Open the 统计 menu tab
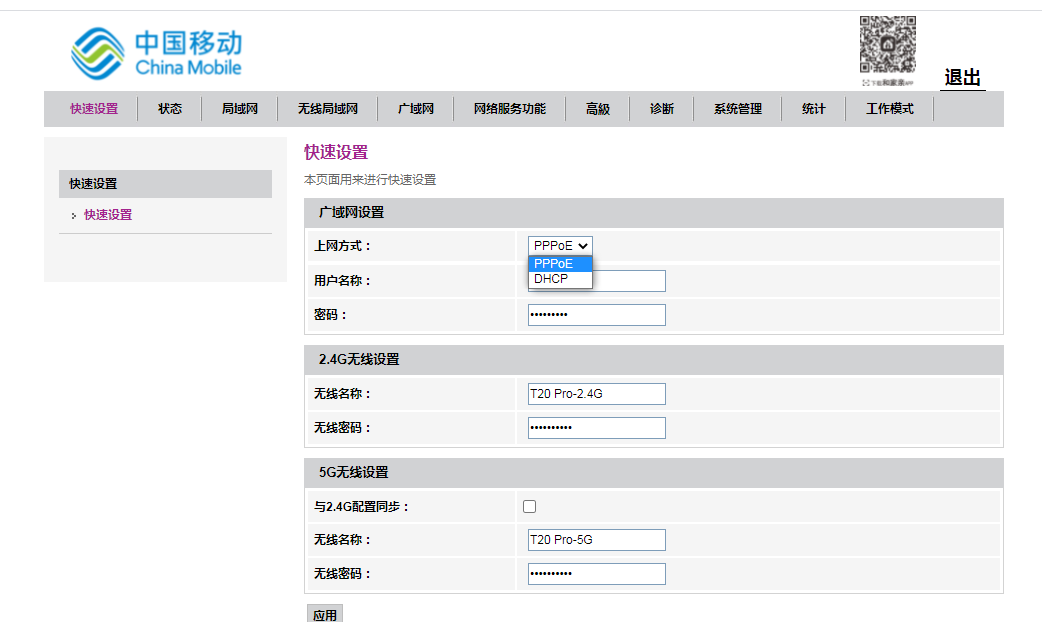 pyautogui.click(x=813, y=108)
